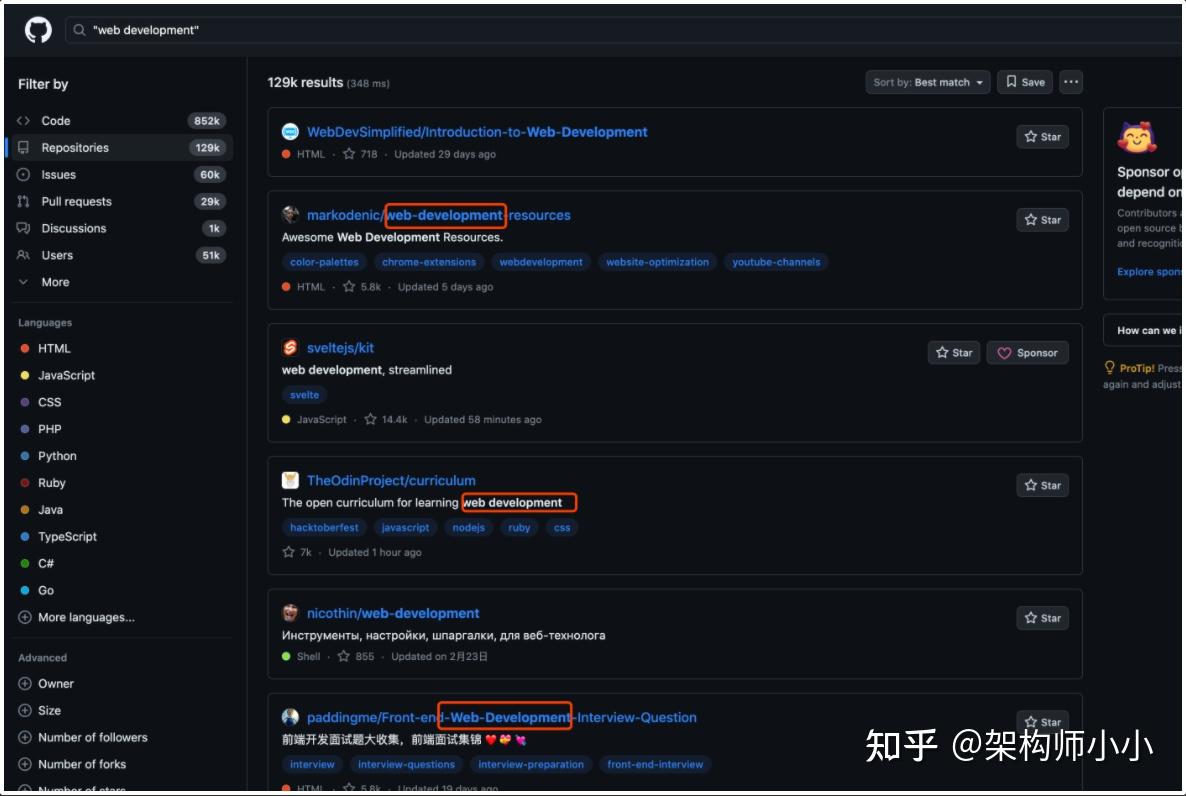Viewport: 1186px width, 796px height.
Task: Click the javascript topic tag
Action: pyautogui.click(x=405, y=527)
